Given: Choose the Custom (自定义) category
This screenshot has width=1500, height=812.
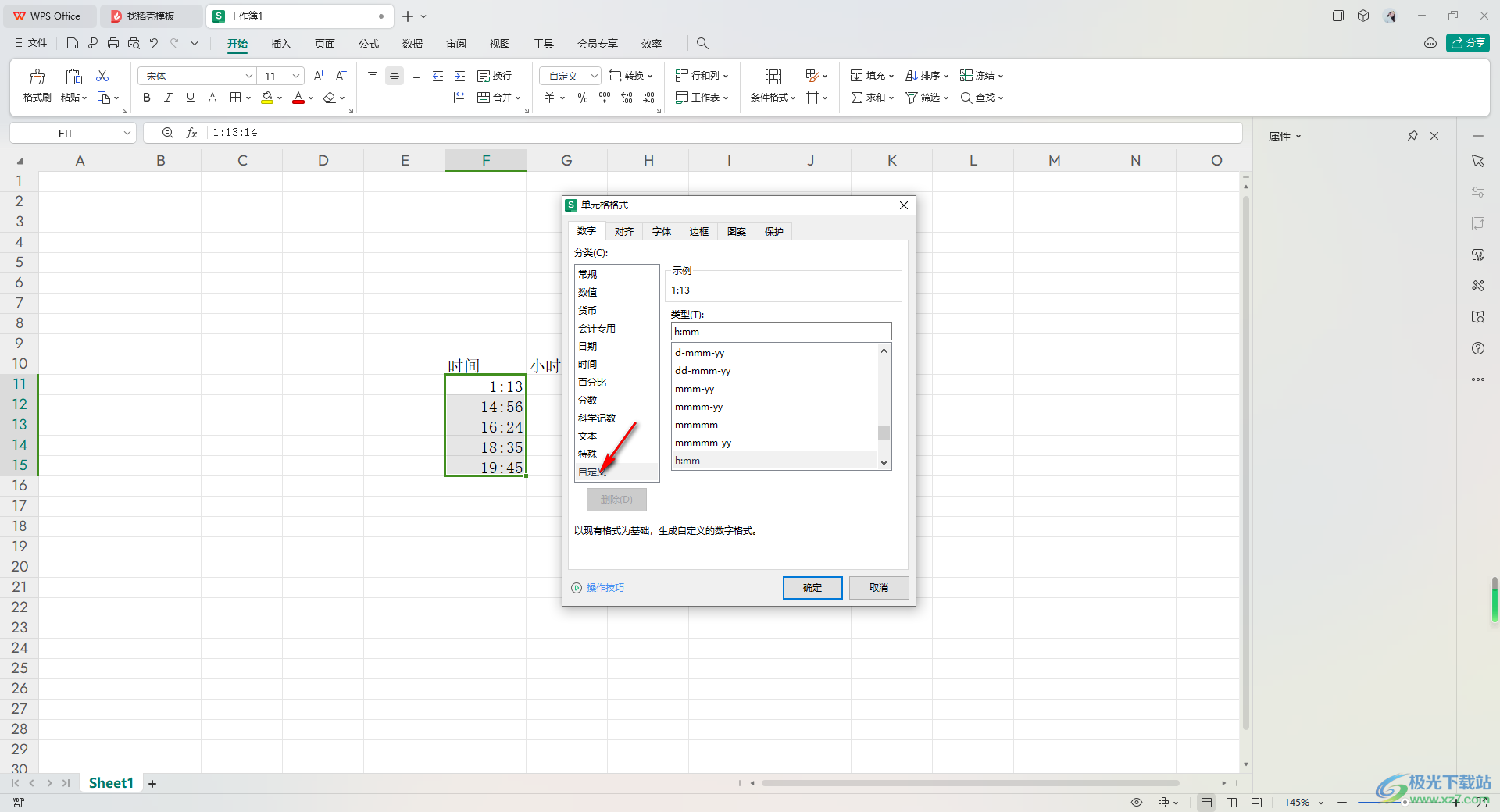Looking at the screenshot, I should (x=617, y=472).
